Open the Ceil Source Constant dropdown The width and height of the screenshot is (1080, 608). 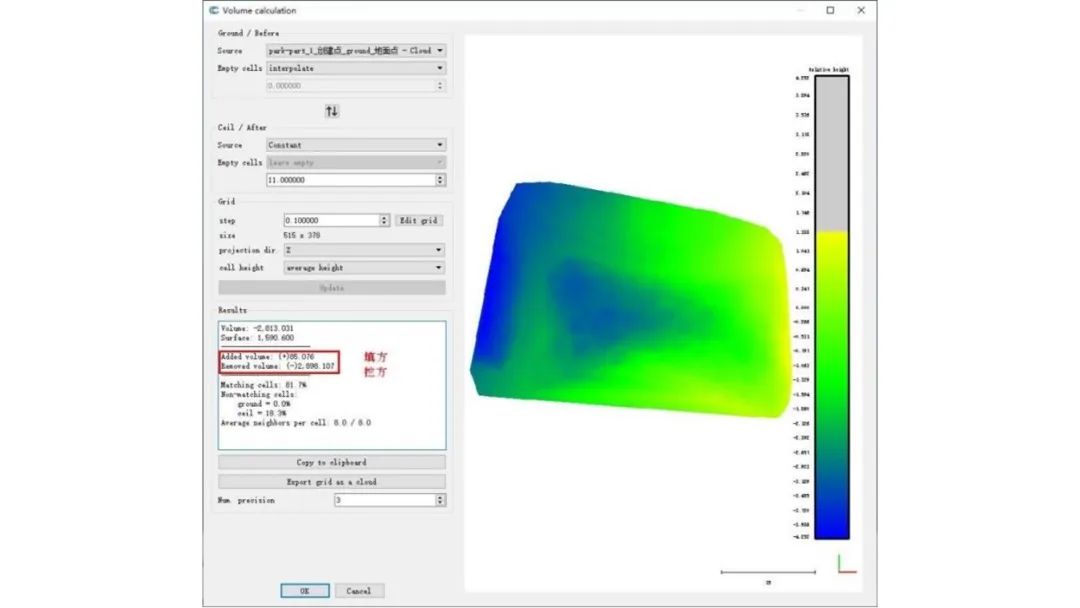(356, 145)
